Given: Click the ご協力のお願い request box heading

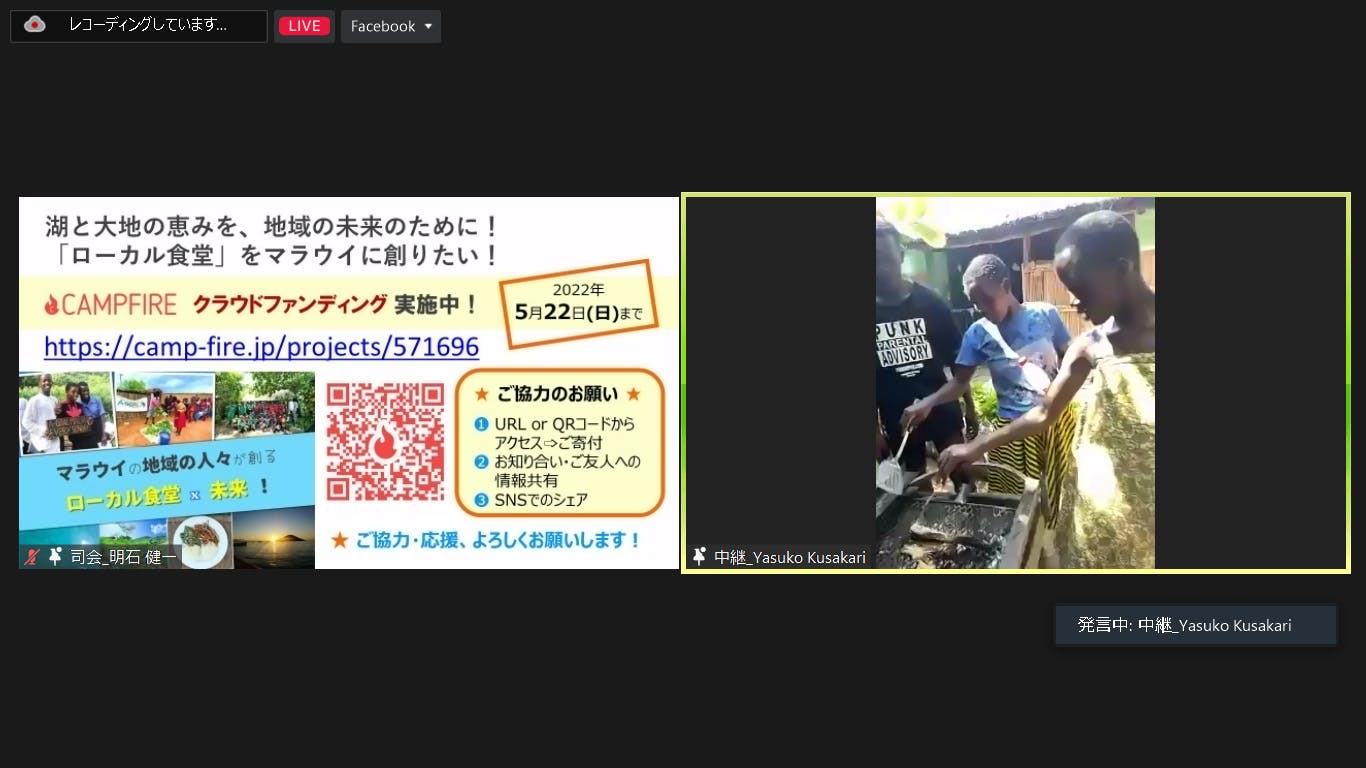Looking at the screenshot, I should (x=558, y=393).
